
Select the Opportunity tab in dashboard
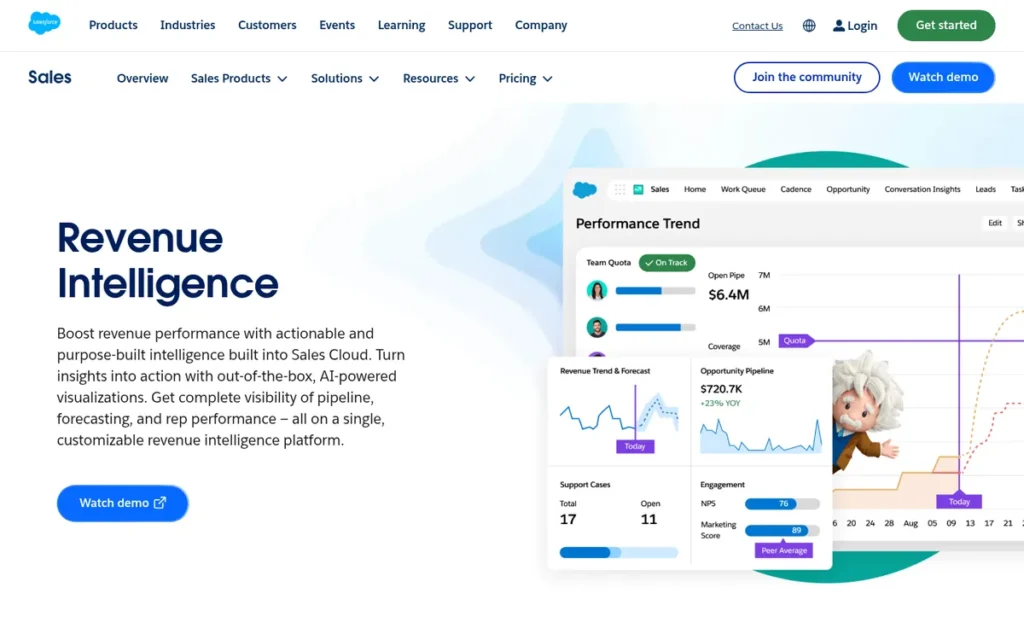coord(848,189)
